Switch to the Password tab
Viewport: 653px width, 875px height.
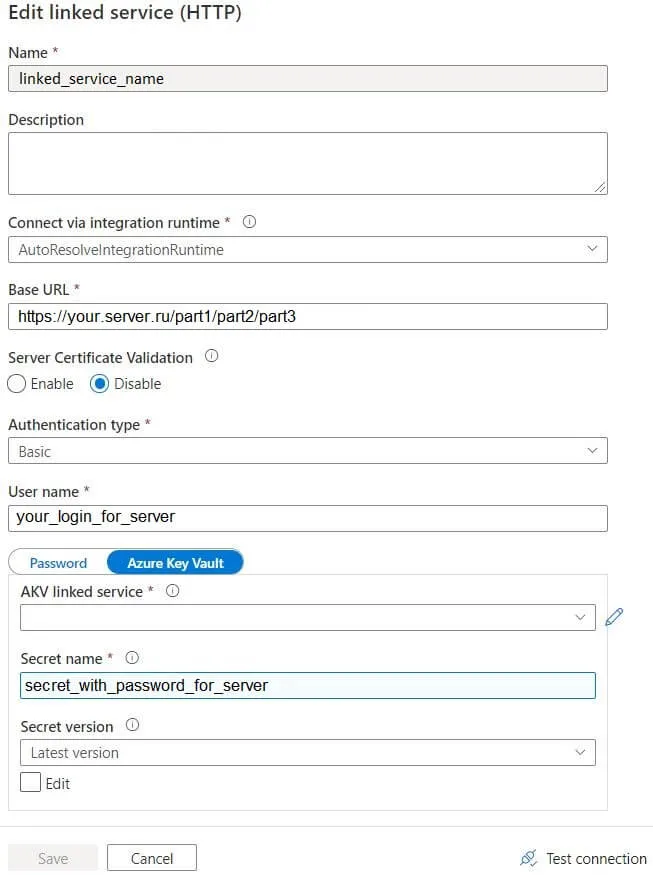(58, 563)
